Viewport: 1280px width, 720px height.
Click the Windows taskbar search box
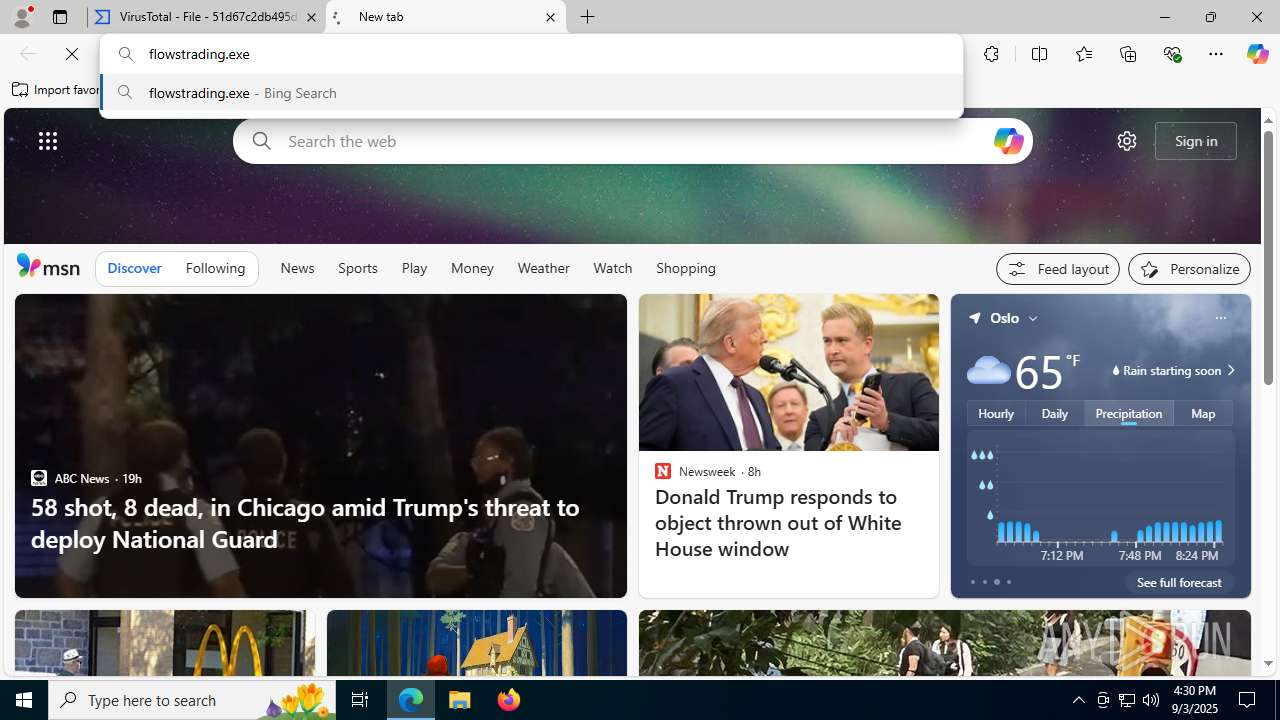pos(192,700)
